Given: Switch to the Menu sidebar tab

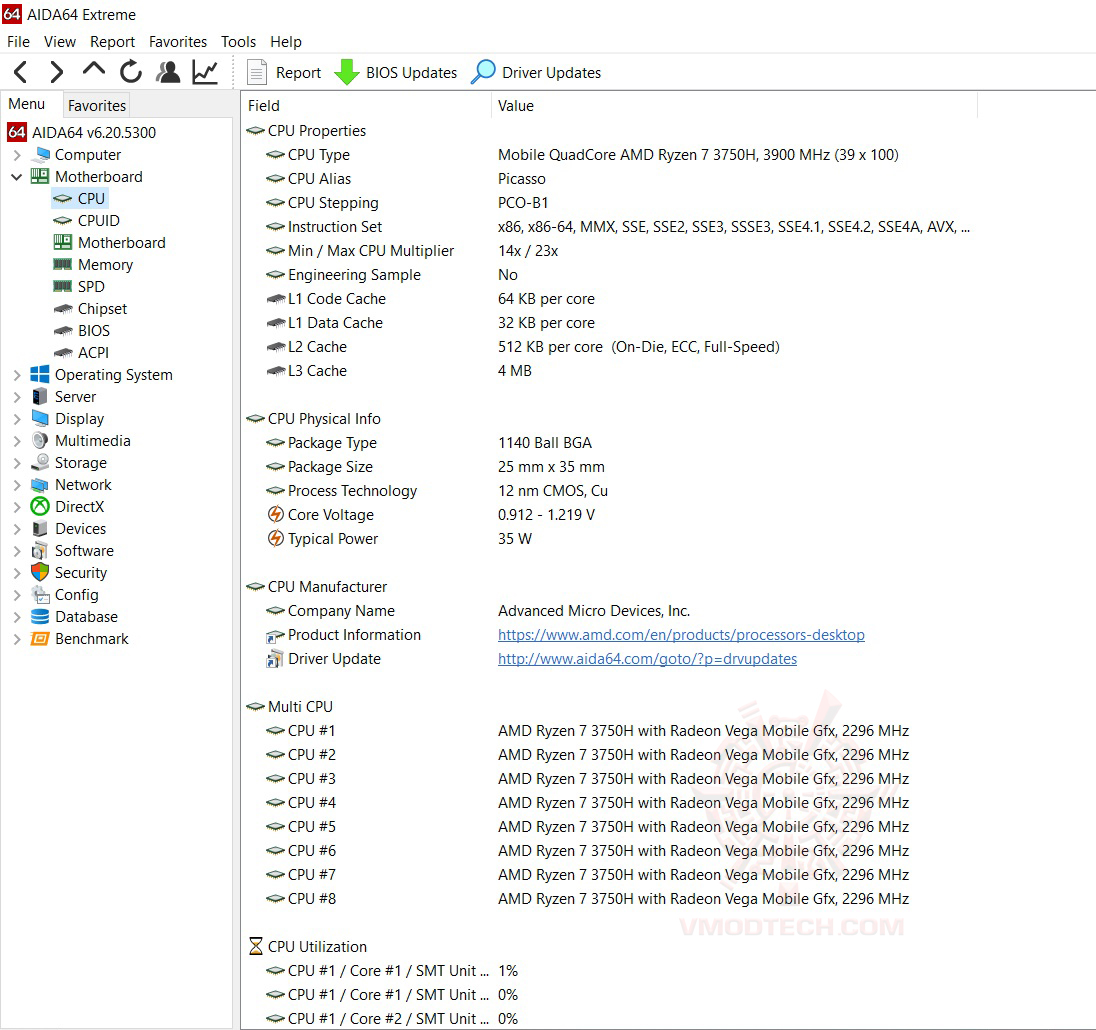Looking at the screenshot, I should (27, 104).
